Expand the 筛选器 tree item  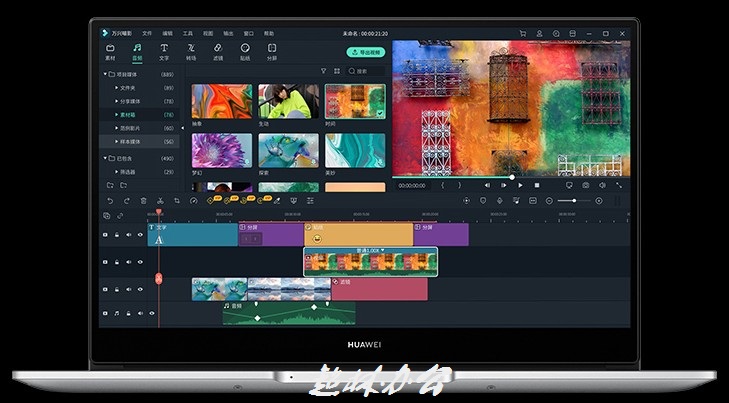pos(117,172)
